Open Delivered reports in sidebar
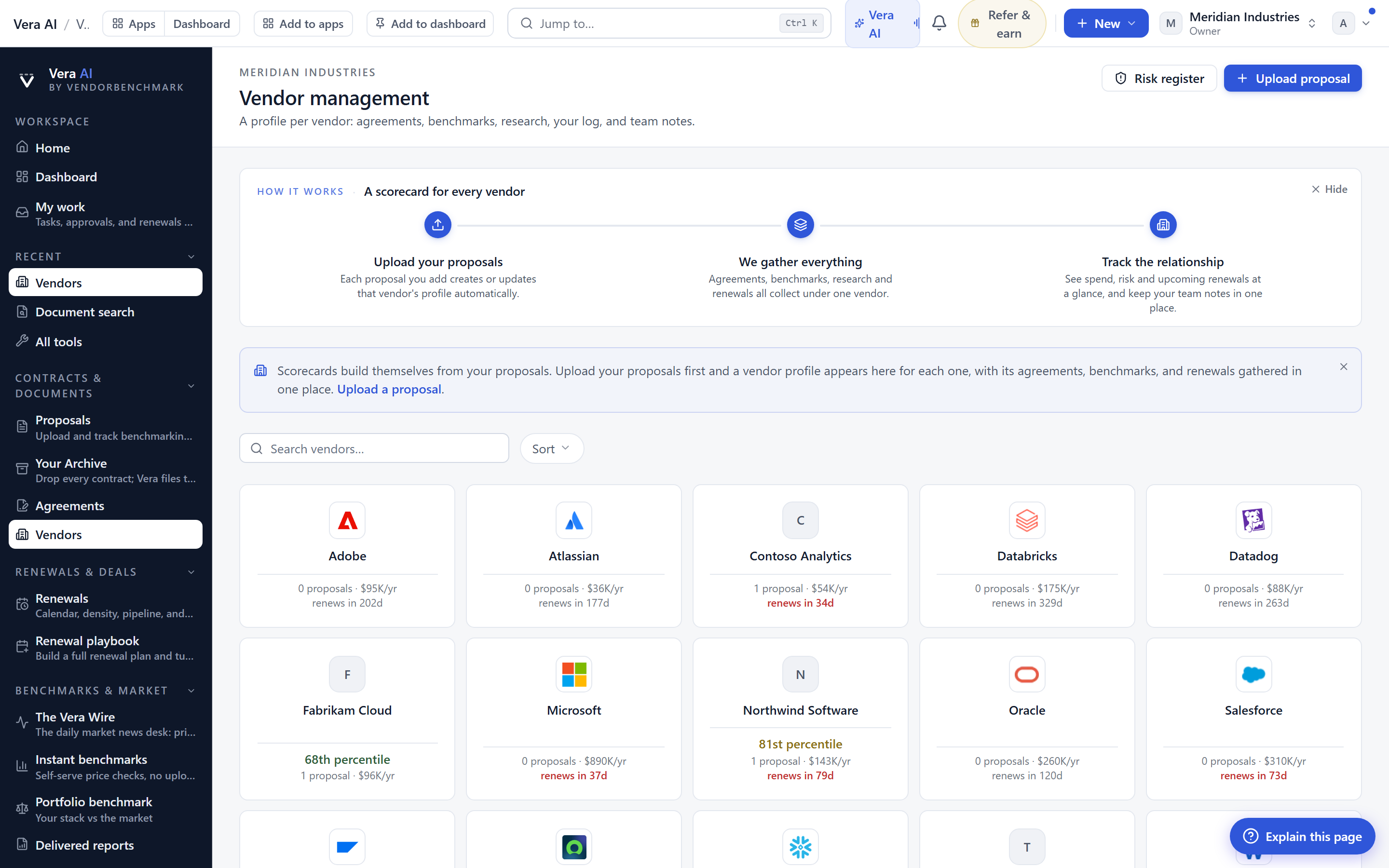1389x868 pixels. 106,844
